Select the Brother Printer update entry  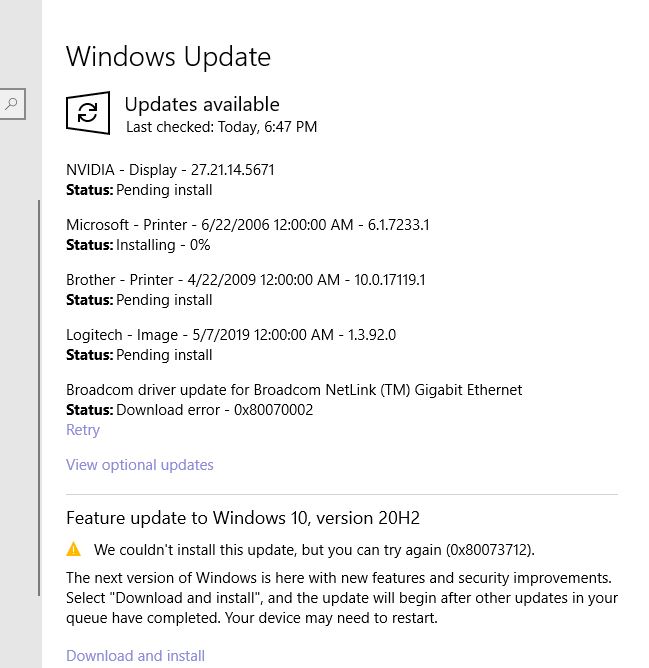point(245,280)
